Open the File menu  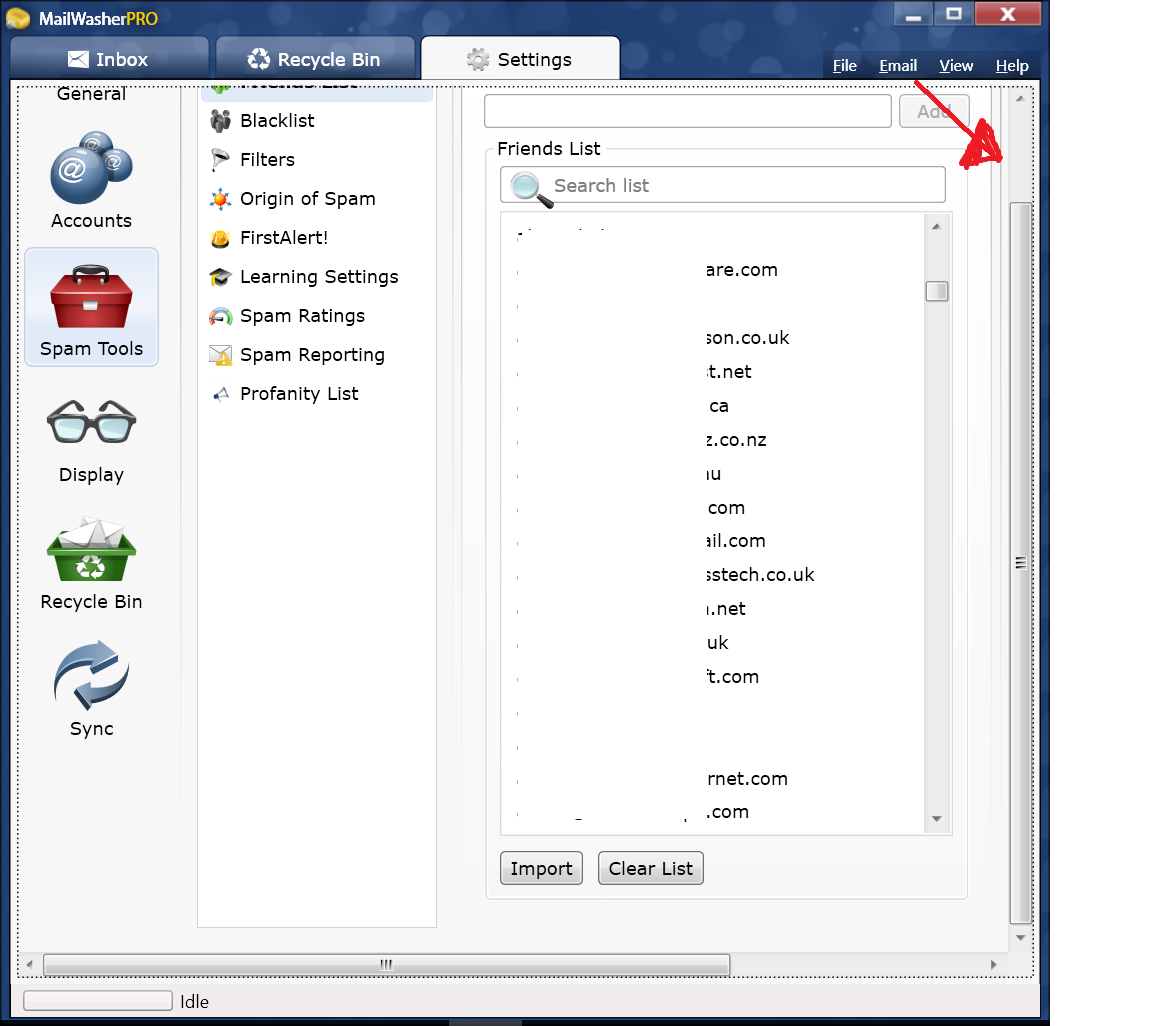point(845,65)
